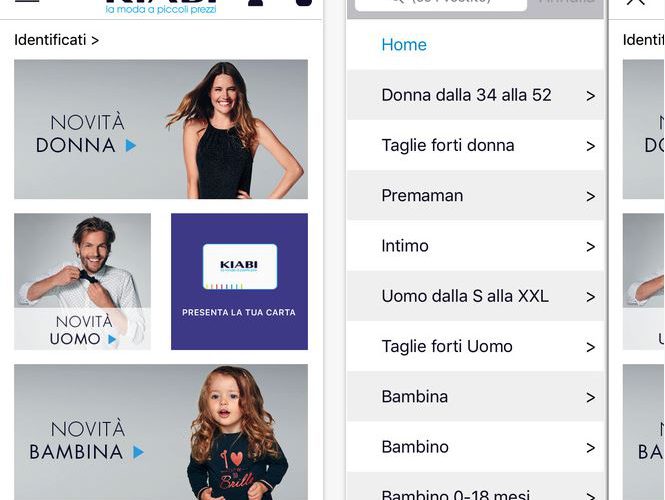Screen dimensions: 665x500
Task: Tap the Kiabi card icon
Action: 240,266
